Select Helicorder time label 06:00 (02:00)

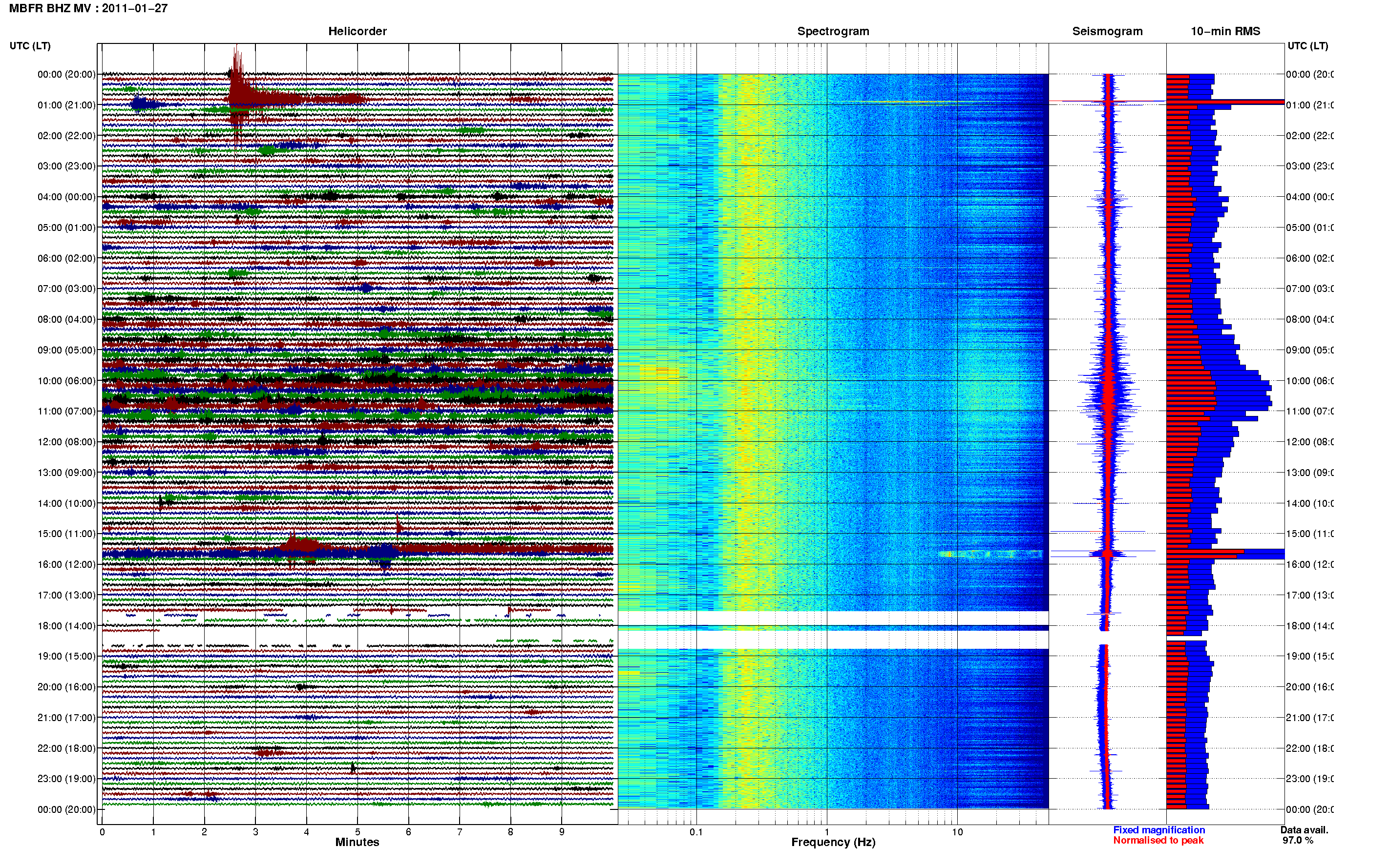(66, 258)
